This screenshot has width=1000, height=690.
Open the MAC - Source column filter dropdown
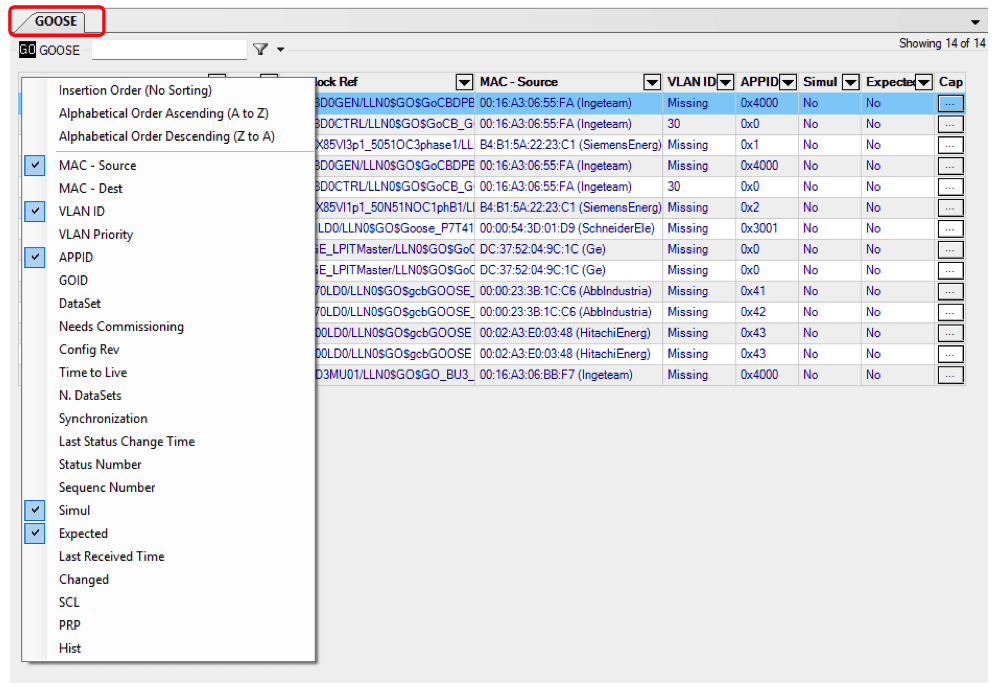652,82
